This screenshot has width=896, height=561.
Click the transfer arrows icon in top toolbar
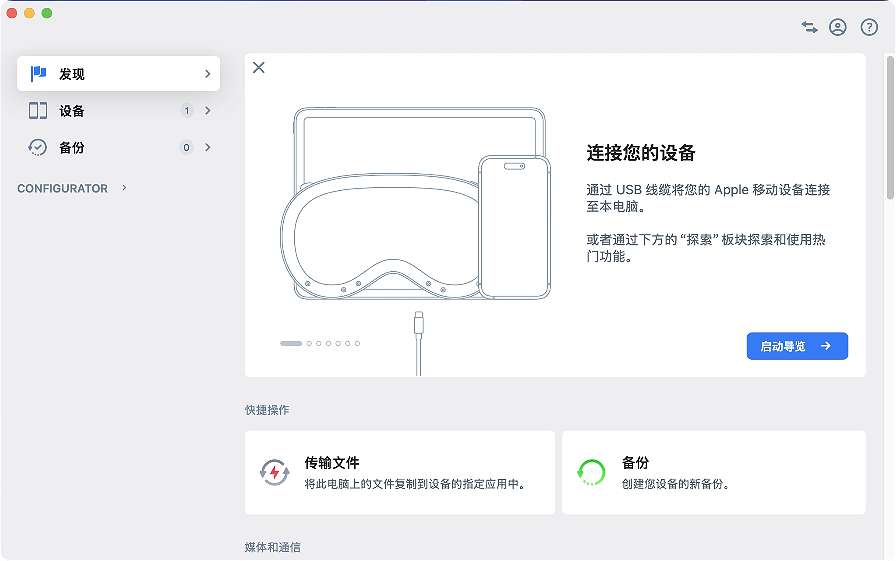click(809, 27)
